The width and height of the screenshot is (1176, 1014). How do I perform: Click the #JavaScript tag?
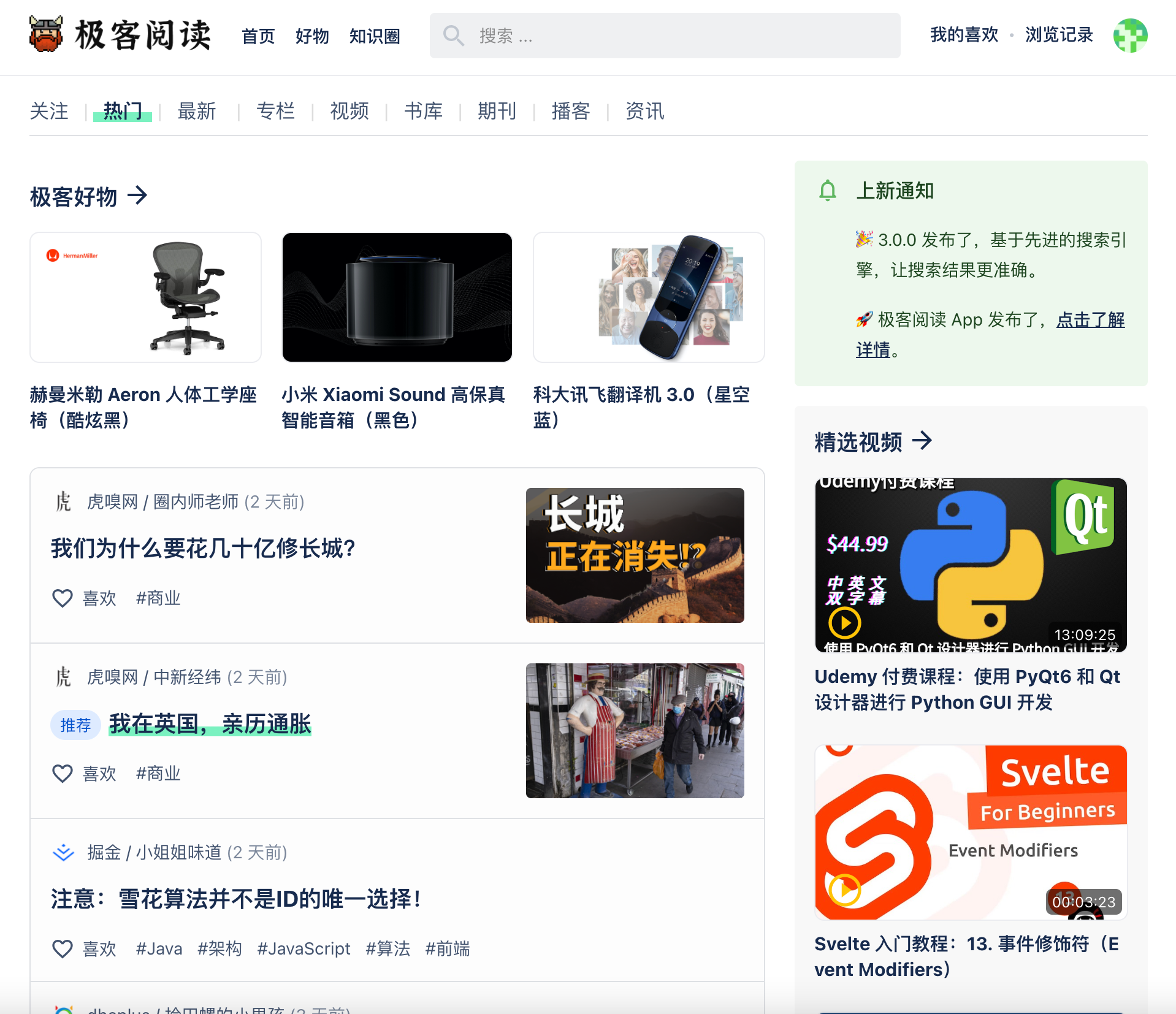(x=304, y=949)
